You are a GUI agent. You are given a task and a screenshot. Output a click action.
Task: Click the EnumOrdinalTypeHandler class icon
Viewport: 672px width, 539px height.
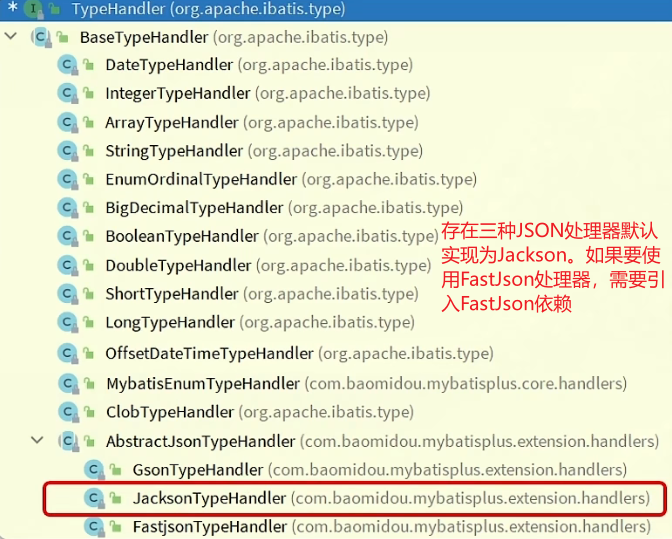pos(67,179)
